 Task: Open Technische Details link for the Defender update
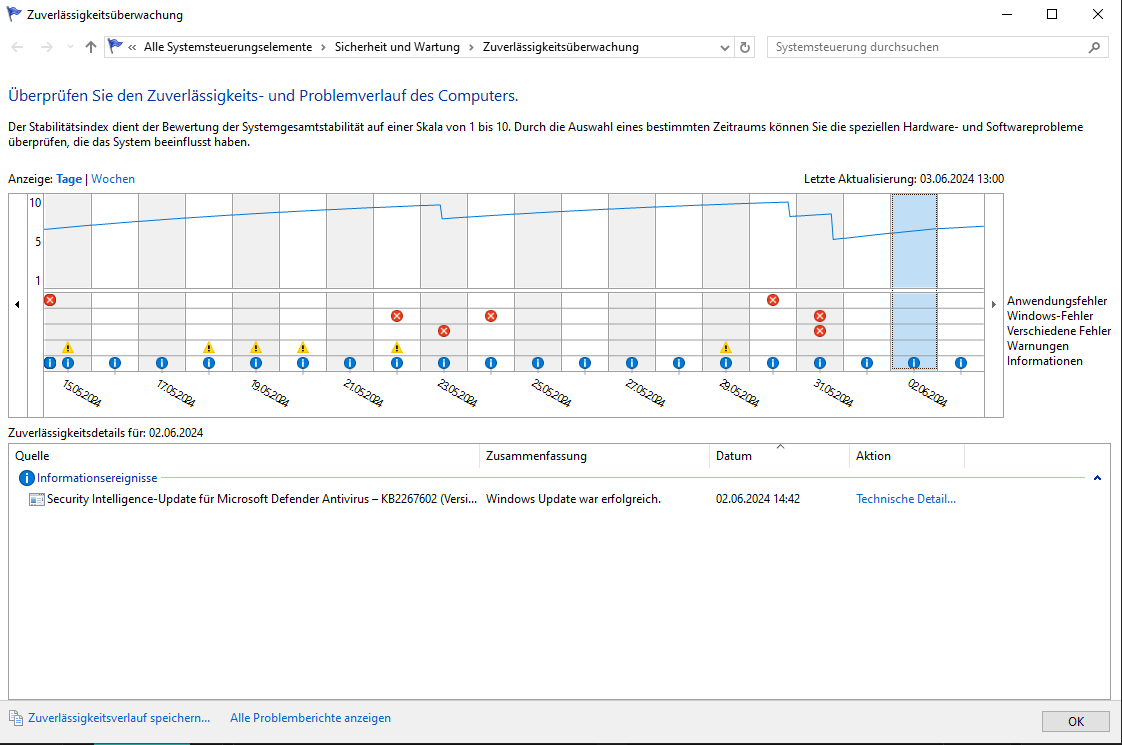[x=906, y=499]
